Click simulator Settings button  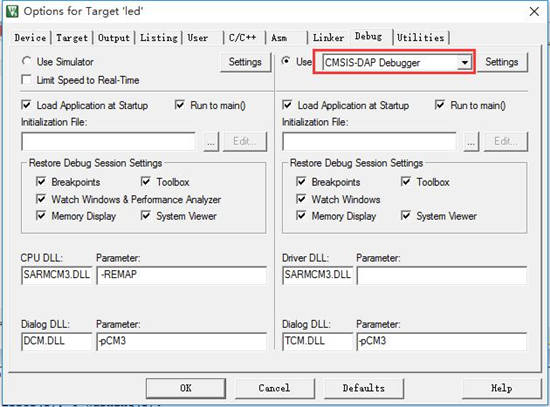point(245,62)
